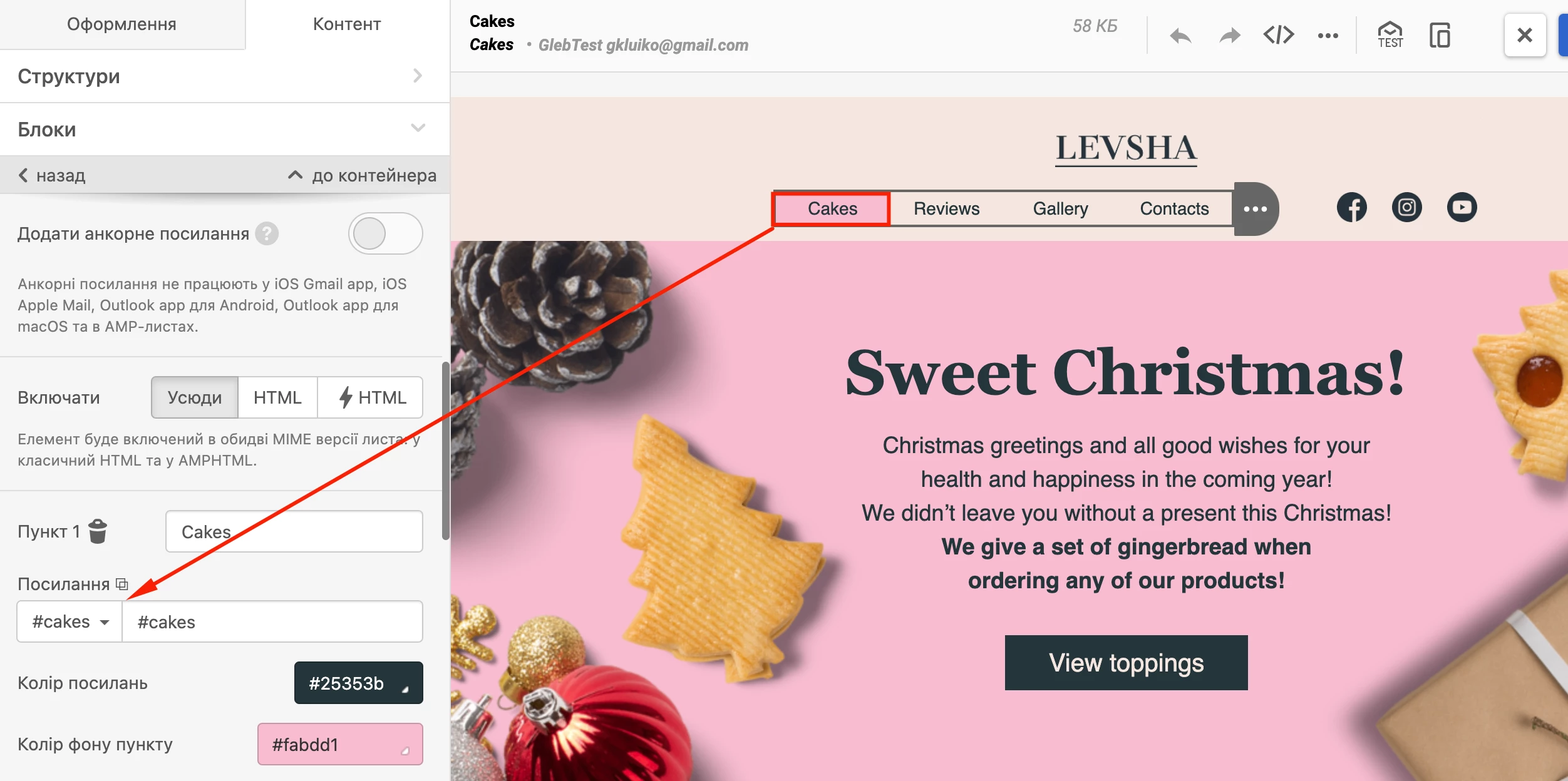Open the #fabdd1 background color swatch
Screen dimensions: 1568x781
[x=340, y=744]
